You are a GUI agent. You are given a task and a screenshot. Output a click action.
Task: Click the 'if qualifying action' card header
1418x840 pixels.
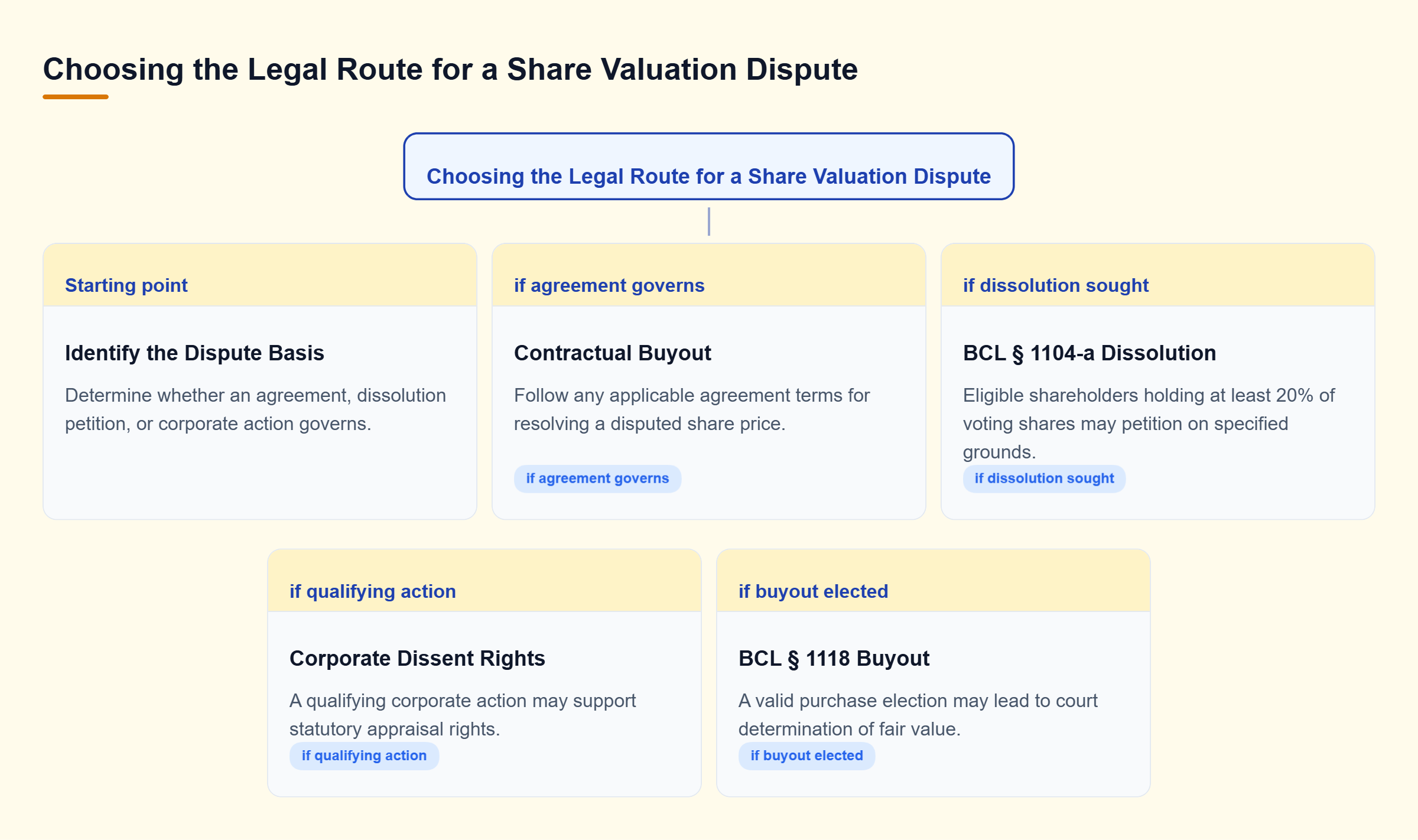484,581
